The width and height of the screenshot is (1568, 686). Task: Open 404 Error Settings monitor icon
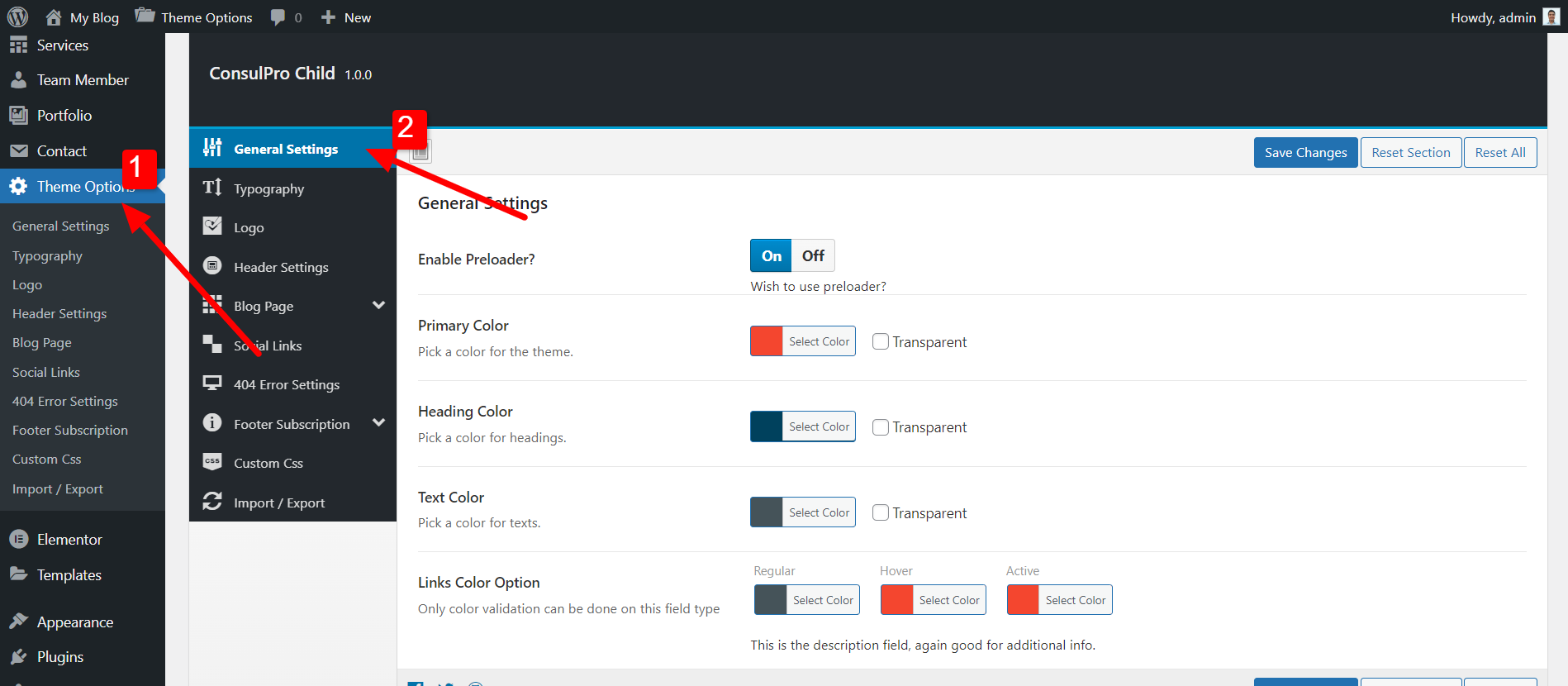pyautogui.click(x=212, y=383)
